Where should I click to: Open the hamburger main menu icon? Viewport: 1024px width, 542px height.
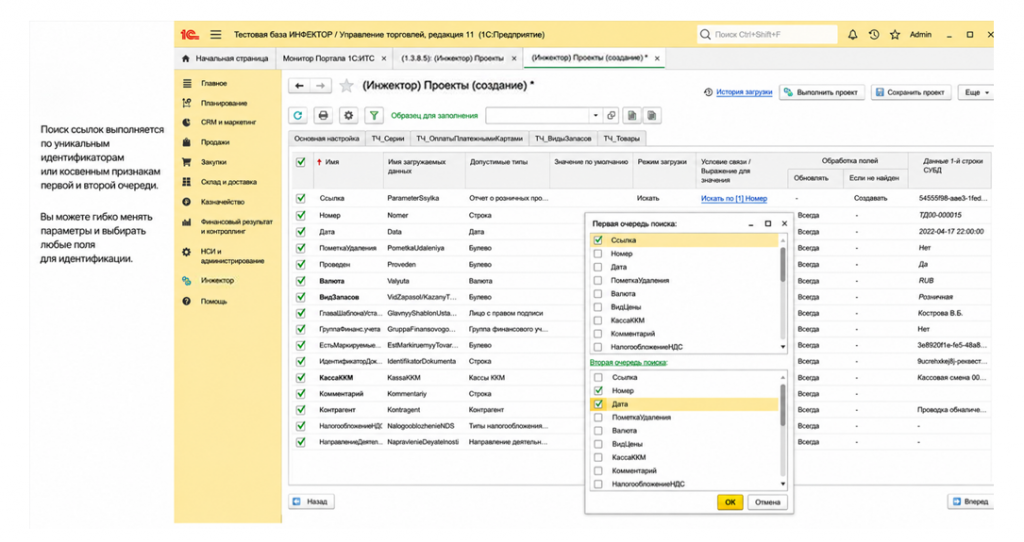coord(216,35)
